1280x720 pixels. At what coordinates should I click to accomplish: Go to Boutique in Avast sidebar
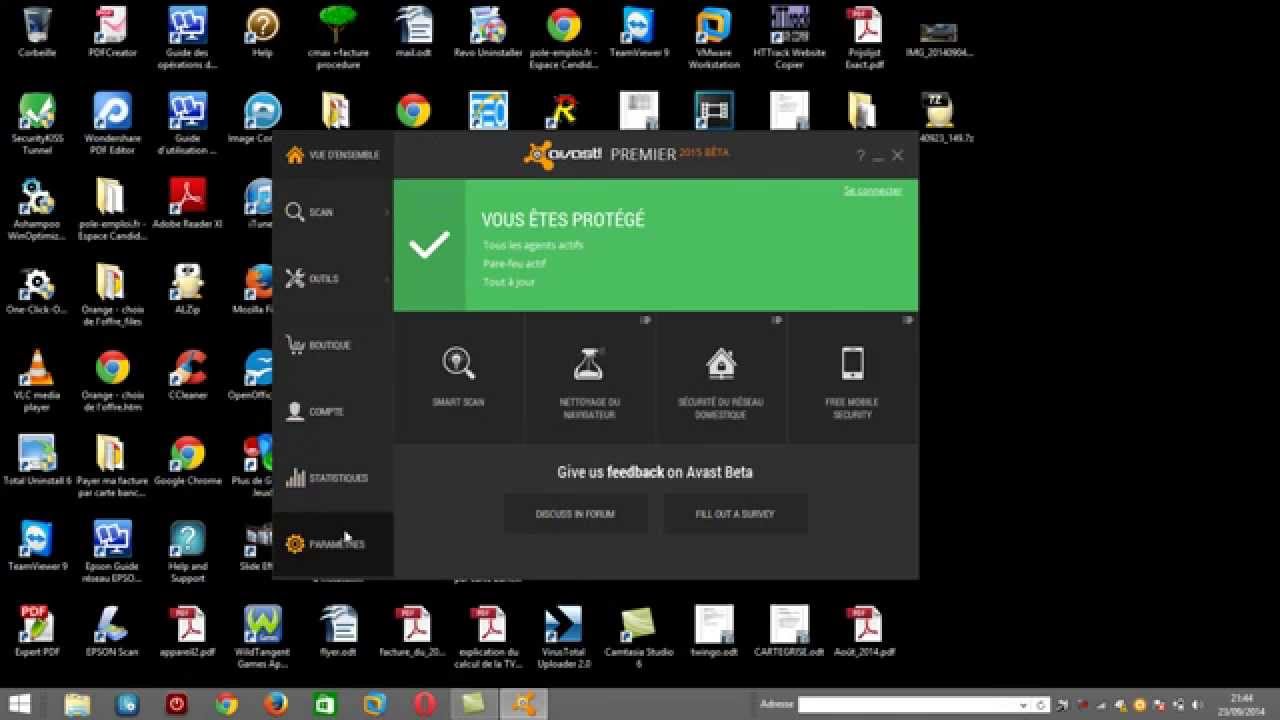coord(333,345)
